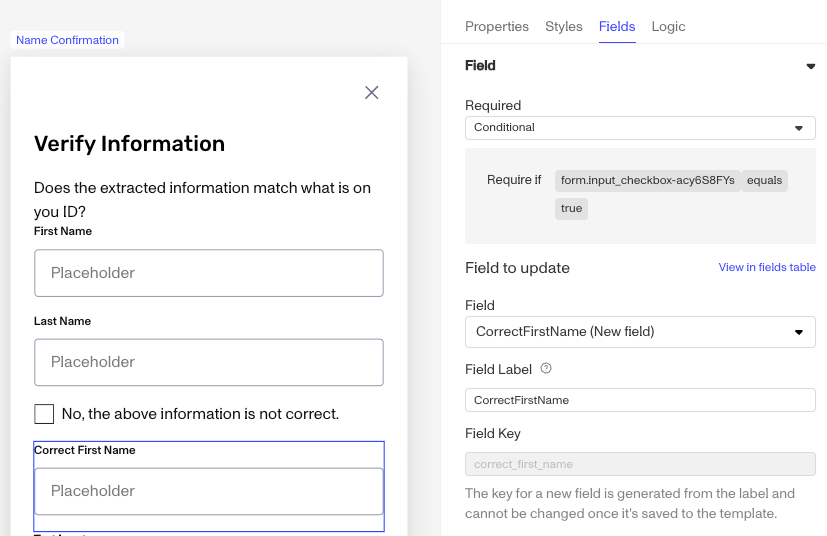Check the 'information is not correct' checkbox
The height and width of the screenshot is (536, 827).
(44, 414)
